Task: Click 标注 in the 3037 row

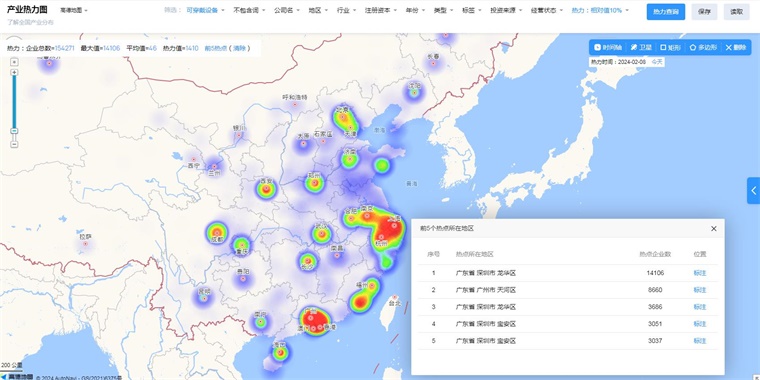Action: (700, 341)
